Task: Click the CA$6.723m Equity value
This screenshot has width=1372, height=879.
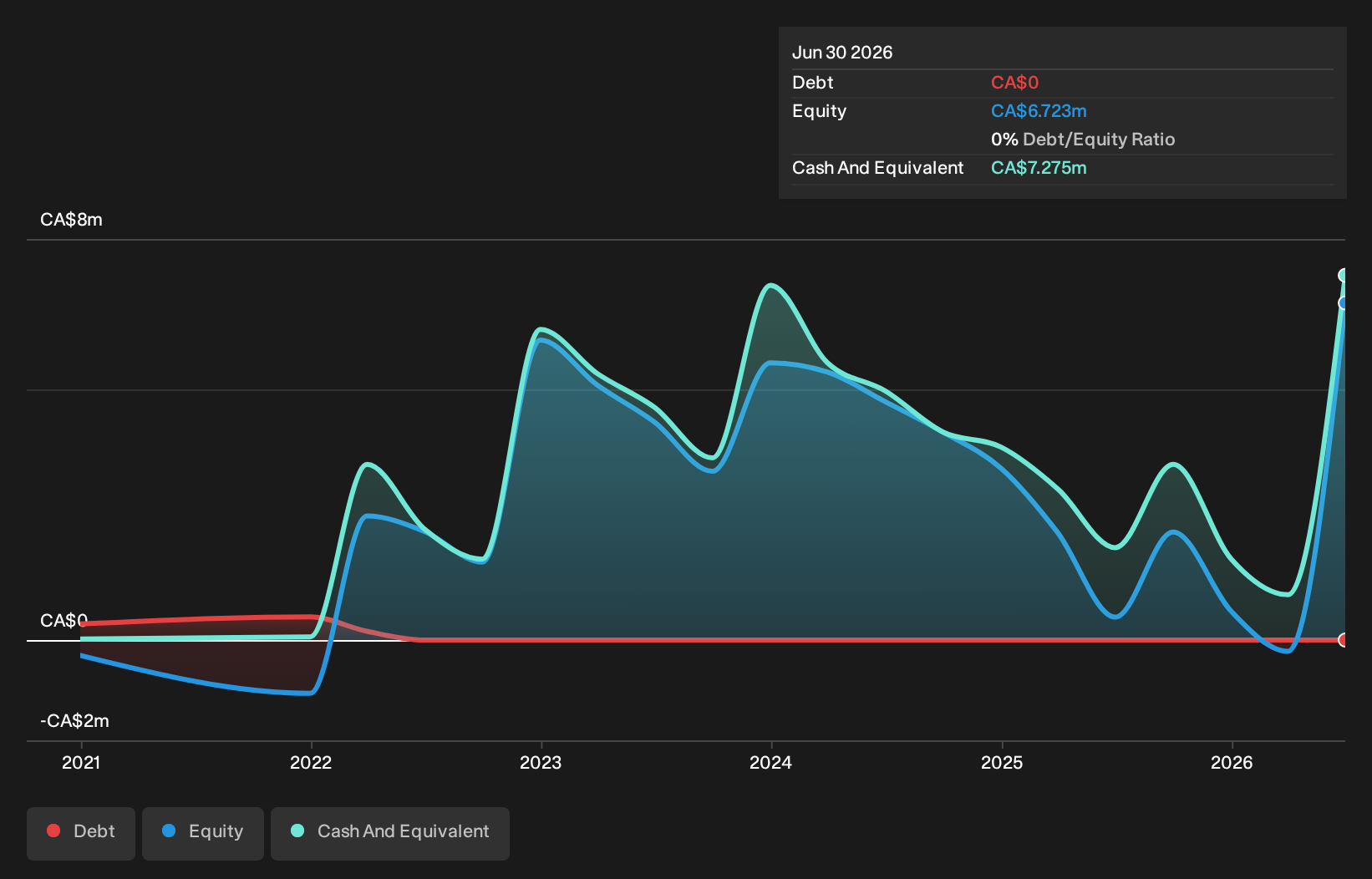Action: coord(1039,111)
